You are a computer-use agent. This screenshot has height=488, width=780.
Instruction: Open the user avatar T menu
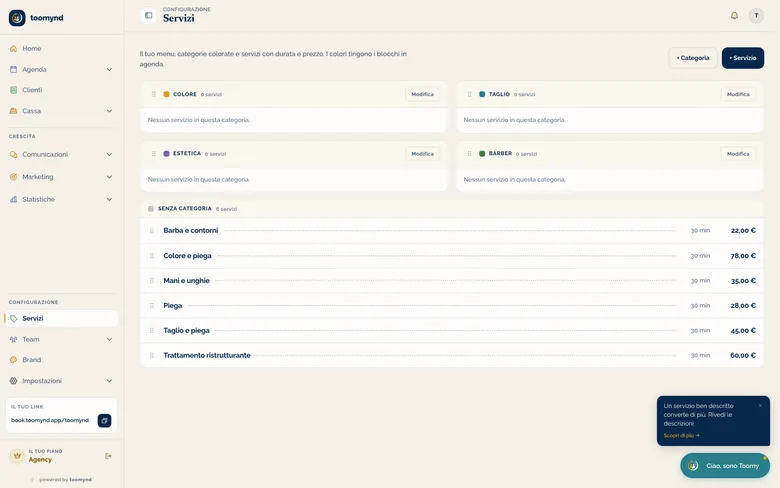pos(756,15)
